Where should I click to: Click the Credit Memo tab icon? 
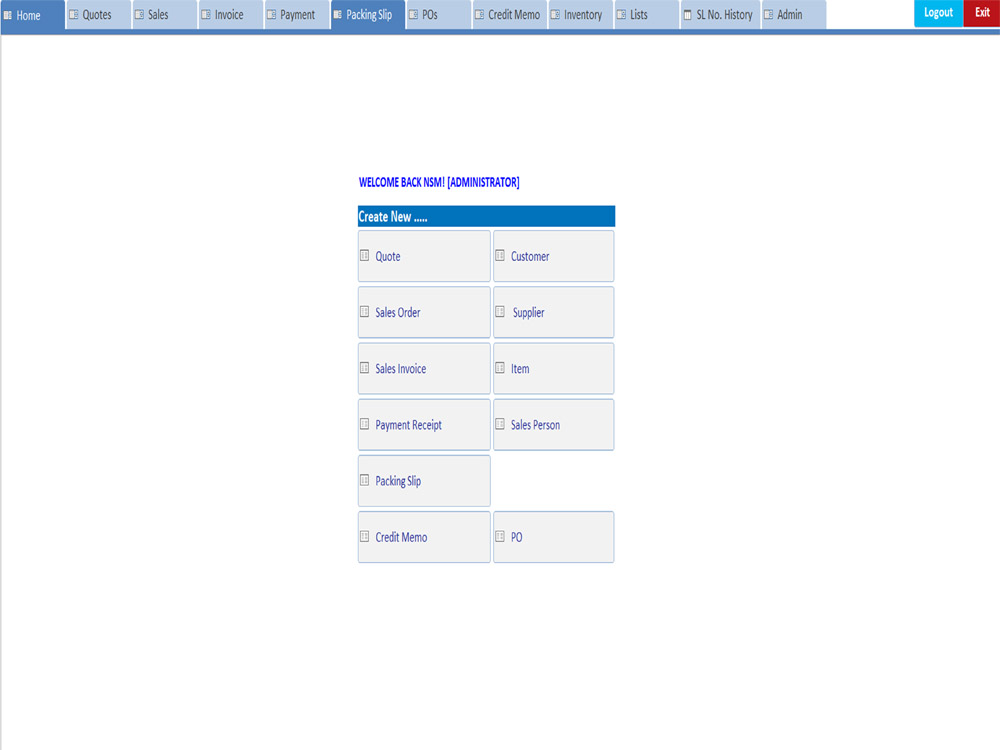[x=479, y=14]
